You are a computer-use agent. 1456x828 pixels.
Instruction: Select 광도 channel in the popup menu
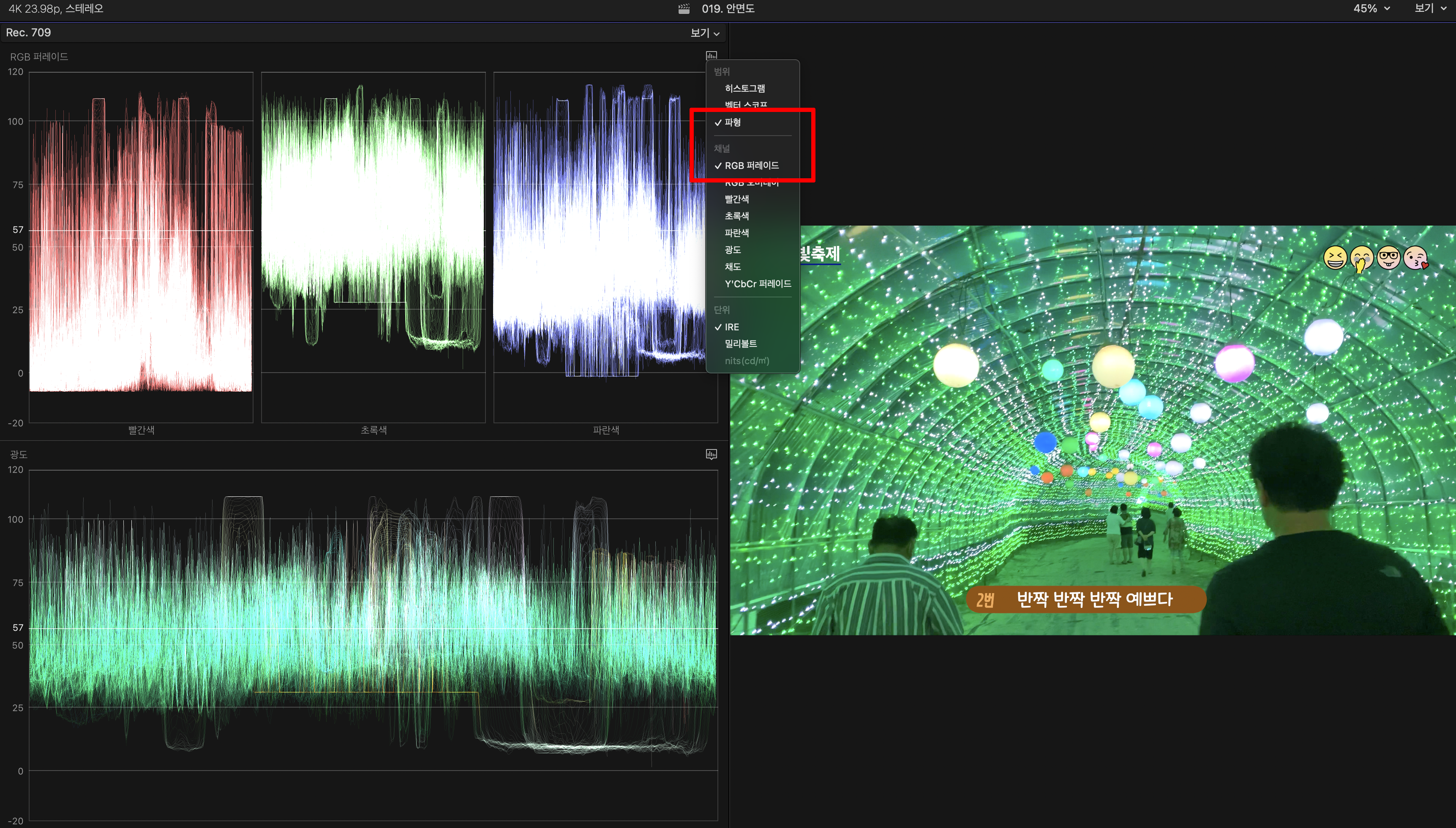(x=733, y=250)
